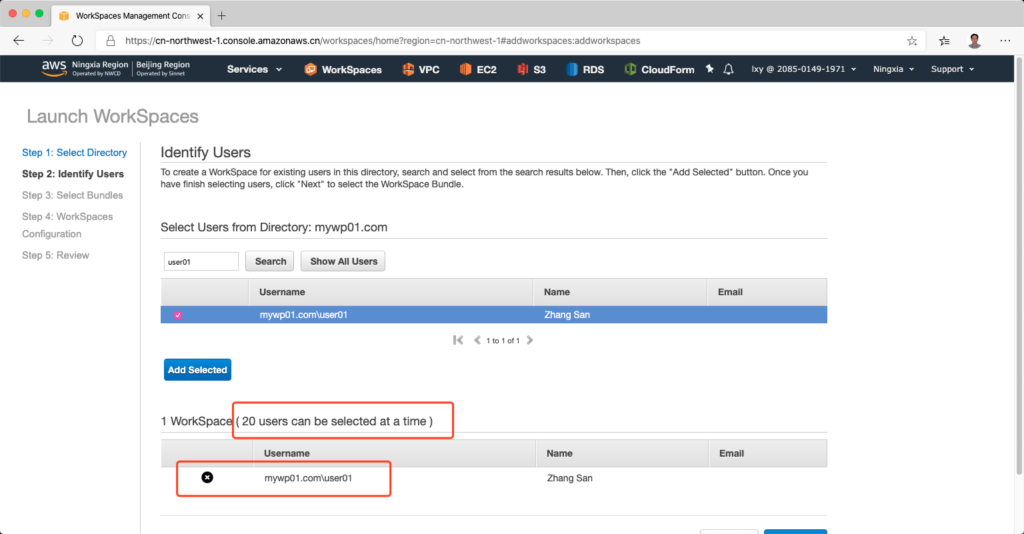Open the RDS service shortcut
Screen dimensions: 1024x534
click(x=585, y=70)
